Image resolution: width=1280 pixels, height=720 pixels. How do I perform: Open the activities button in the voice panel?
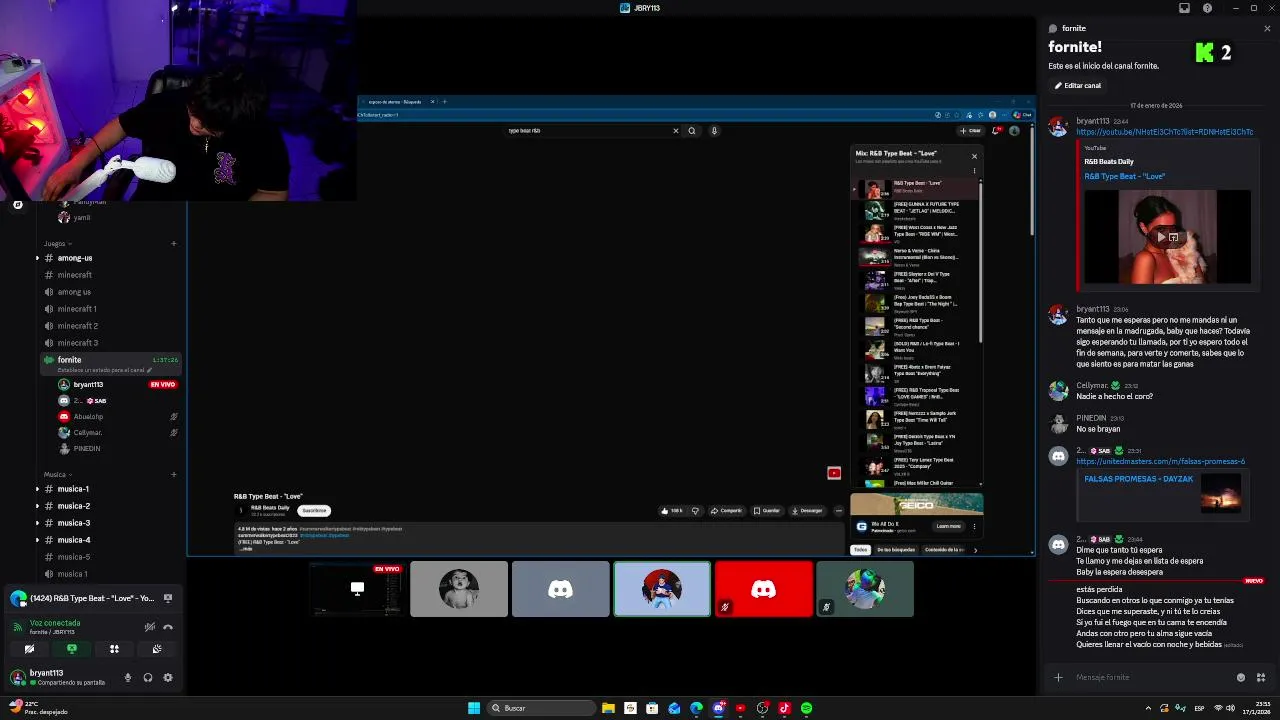114,649
